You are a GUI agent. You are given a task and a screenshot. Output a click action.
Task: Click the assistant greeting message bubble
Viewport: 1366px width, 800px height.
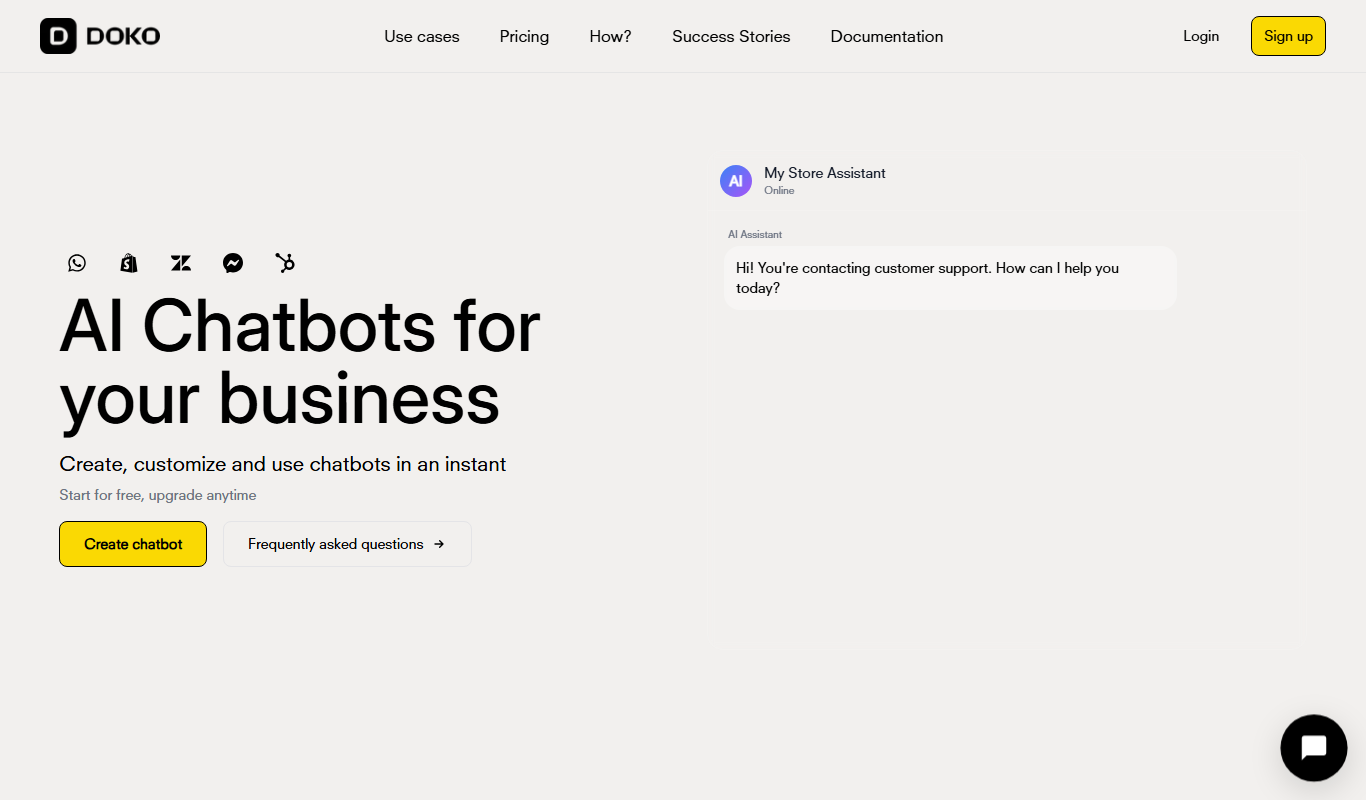(950, 278)
